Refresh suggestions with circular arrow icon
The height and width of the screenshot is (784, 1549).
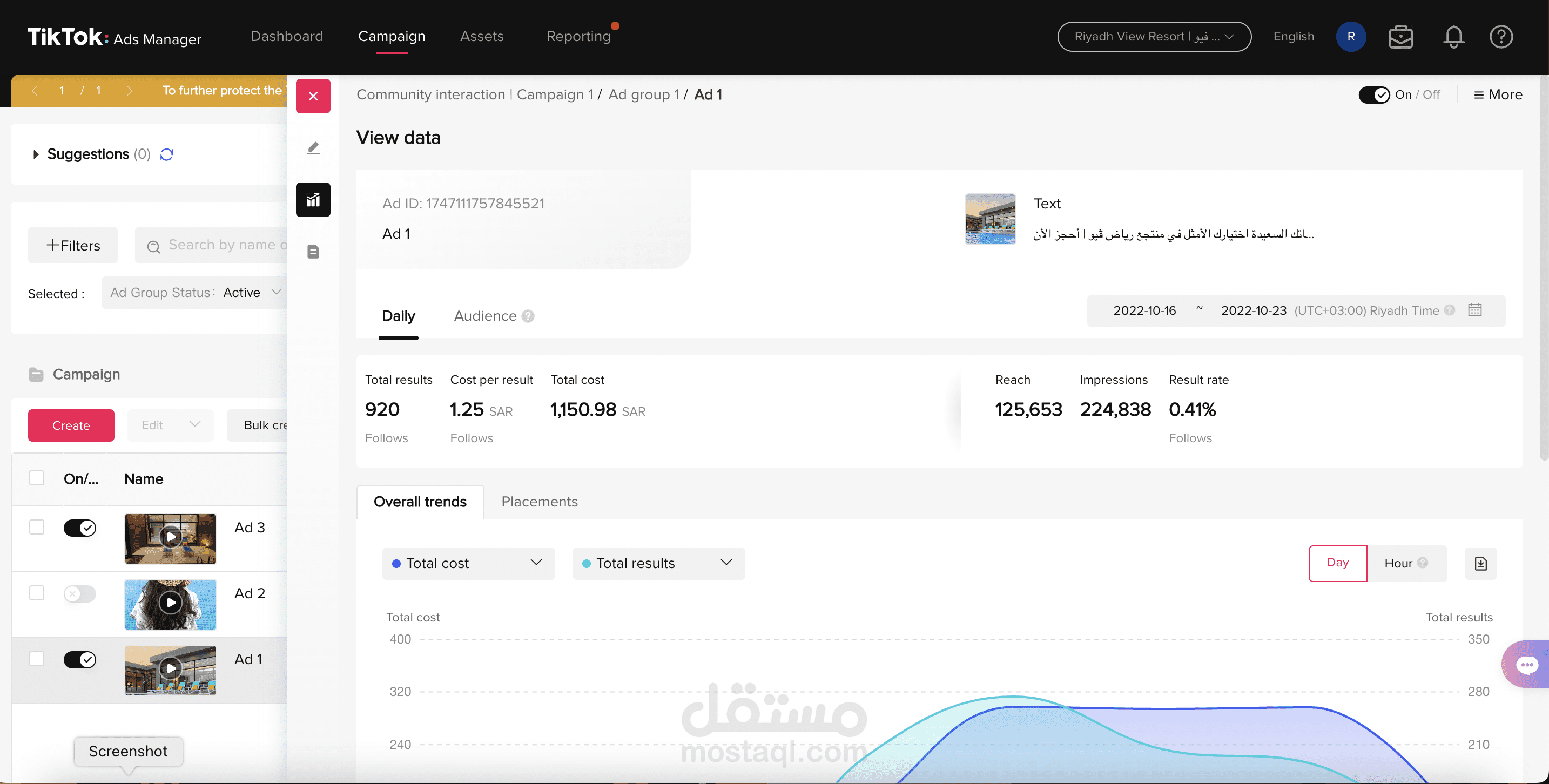(x=166, y=154)
